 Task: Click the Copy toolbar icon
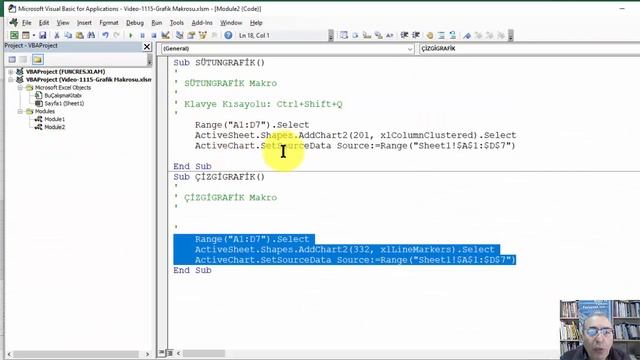coord(68,36)
